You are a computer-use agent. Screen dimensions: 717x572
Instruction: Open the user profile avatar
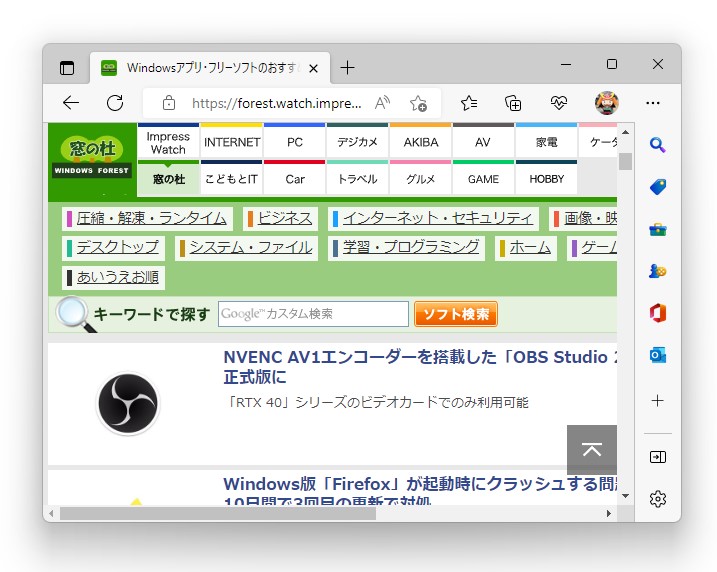606,103
